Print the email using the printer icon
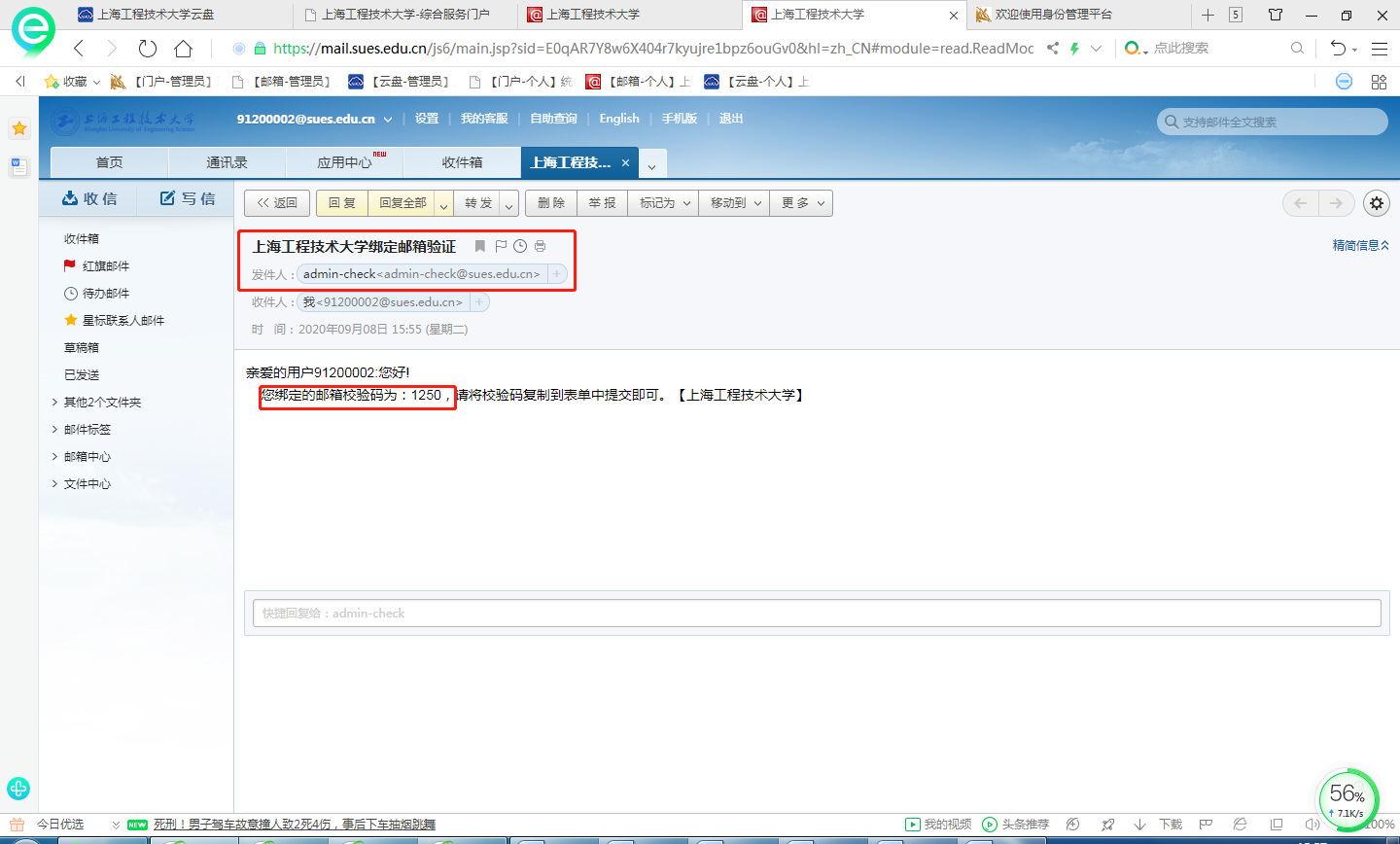 tap(541, 246)
